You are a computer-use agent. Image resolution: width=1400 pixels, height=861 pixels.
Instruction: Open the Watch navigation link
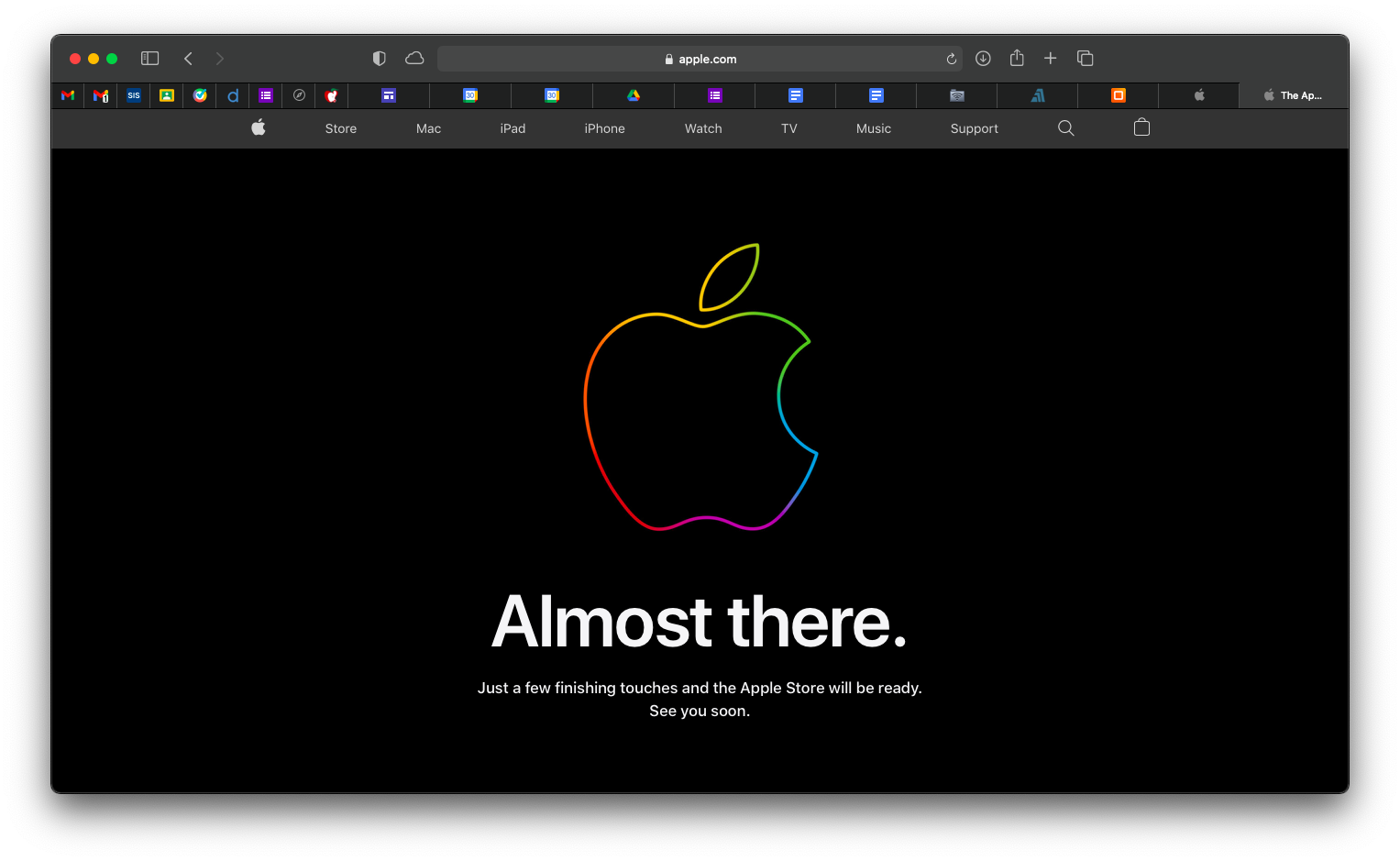tap(703, 128)
